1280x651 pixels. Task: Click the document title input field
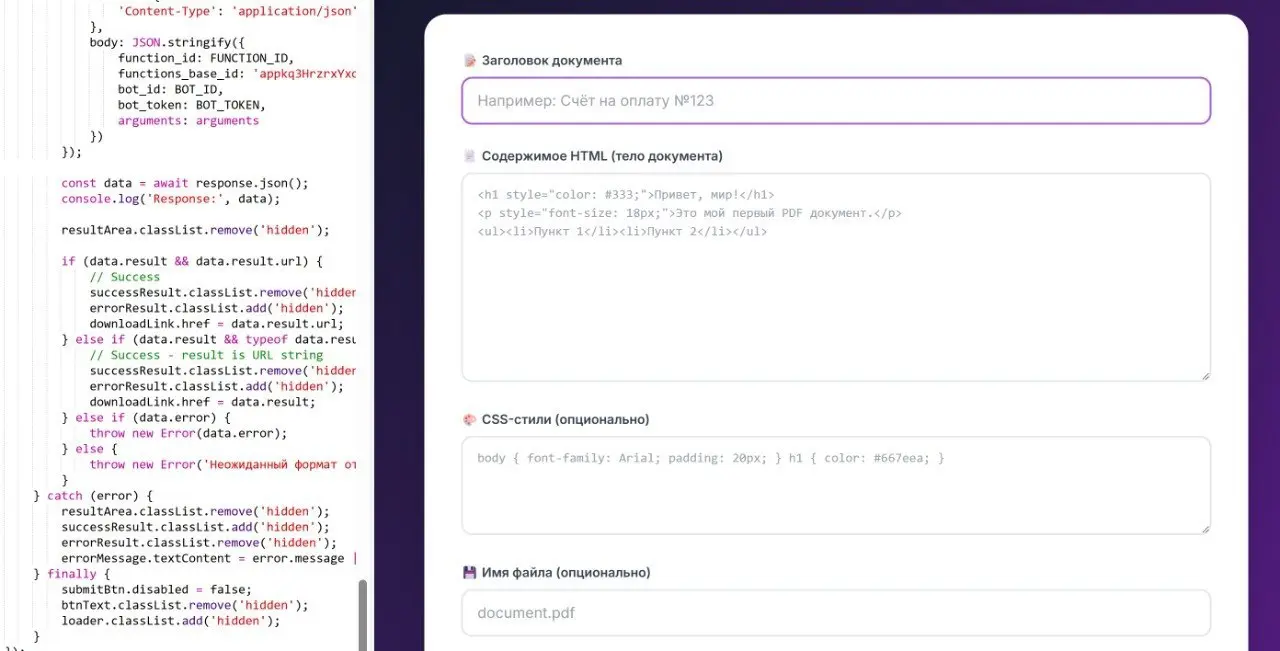point(836,101)
